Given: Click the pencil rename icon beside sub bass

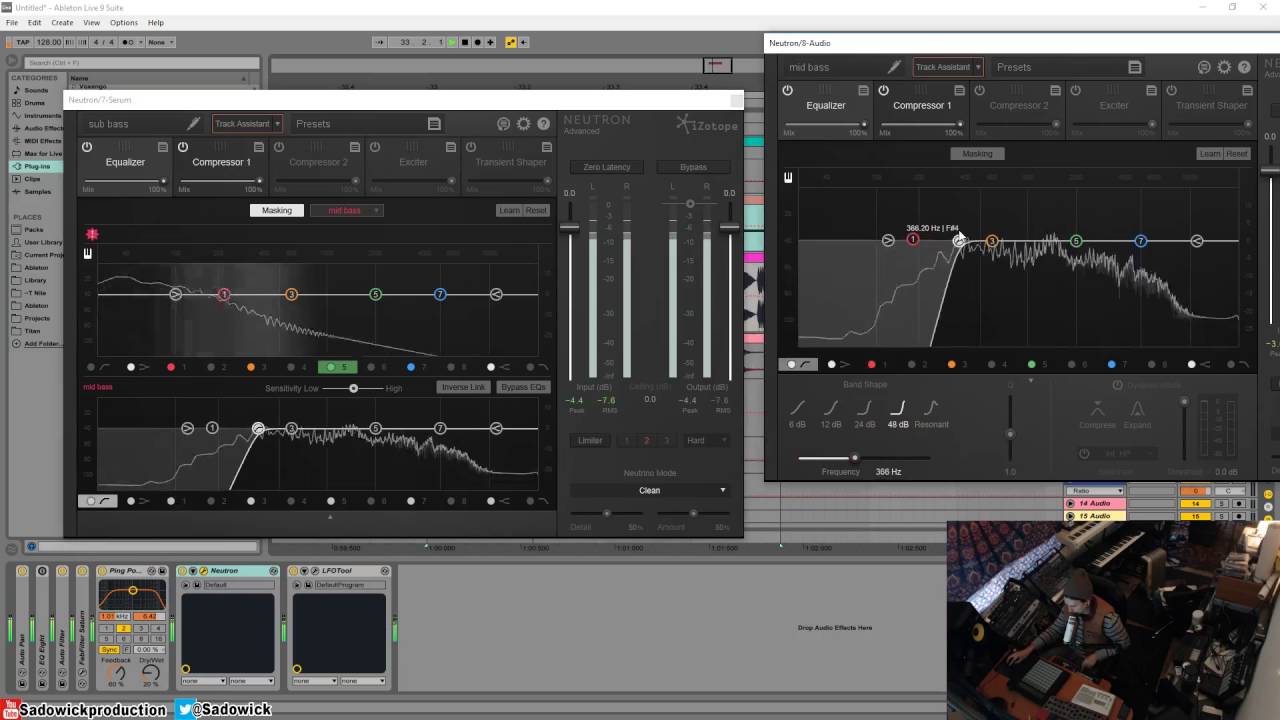Looking at the screenshot, I should pos(194,124).
